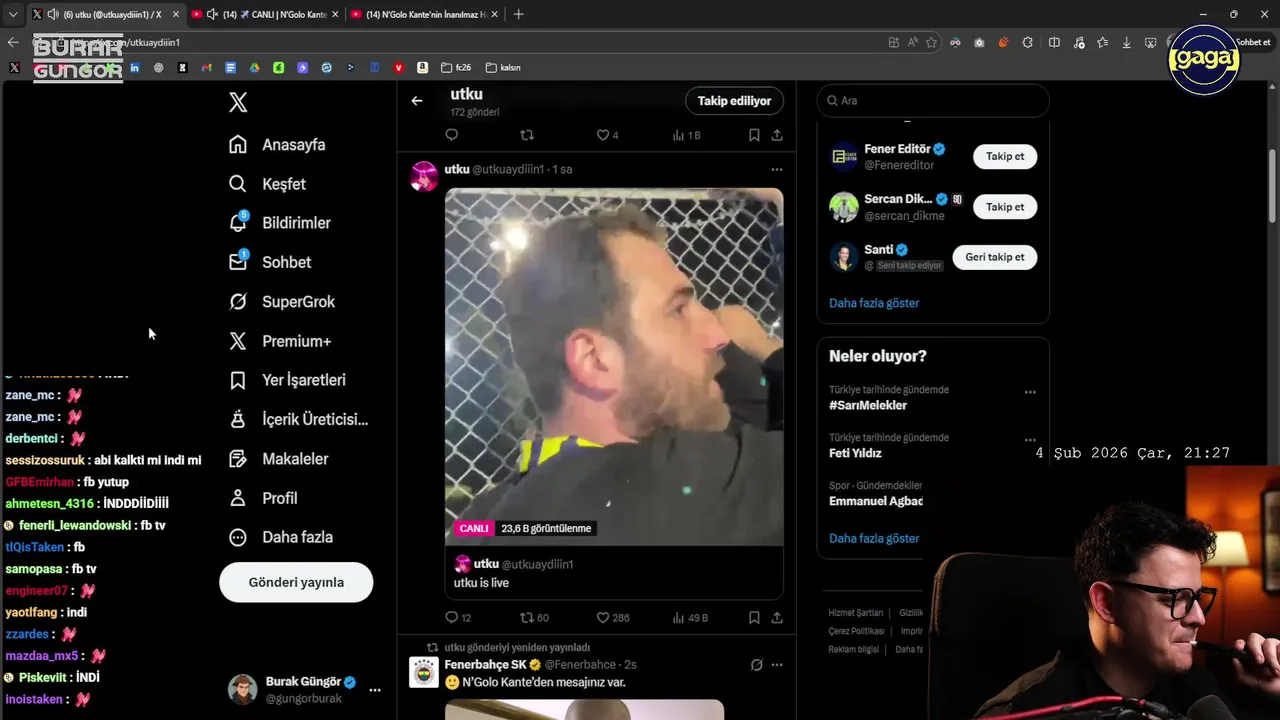Open the three-dot menu on utku's live post
The image size is (1280, 720).
[777, 170]
